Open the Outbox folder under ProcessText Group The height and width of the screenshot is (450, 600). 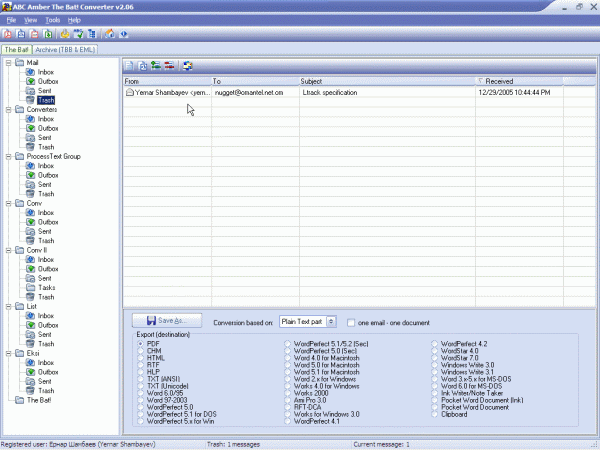click(48, 175)
